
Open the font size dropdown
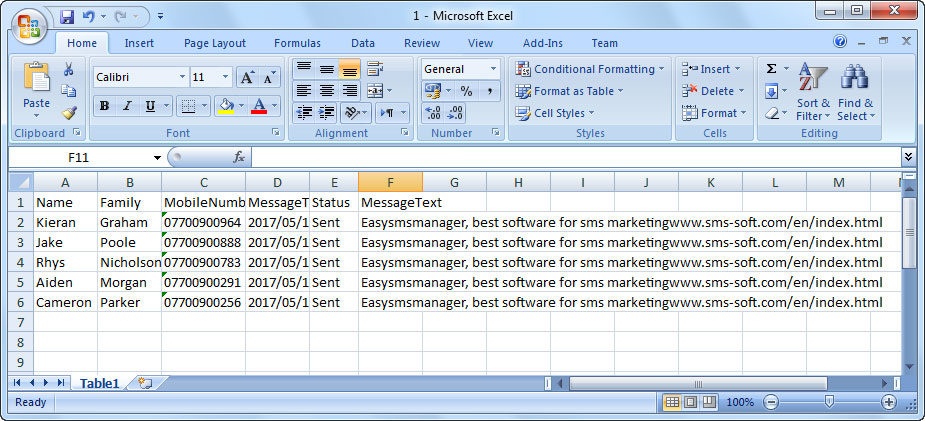(x=225, y=77)
